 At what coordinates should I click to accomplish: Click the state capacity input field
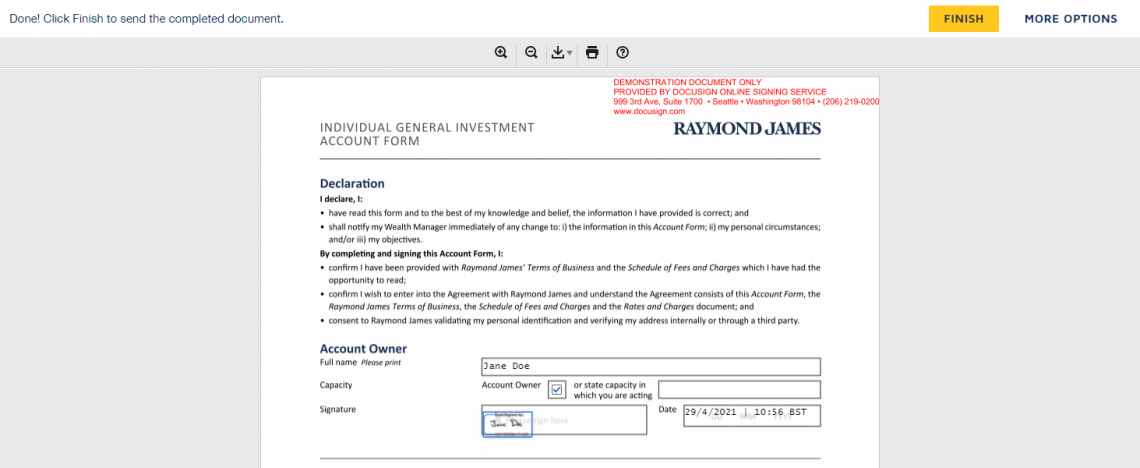click(x=739, y=390)
